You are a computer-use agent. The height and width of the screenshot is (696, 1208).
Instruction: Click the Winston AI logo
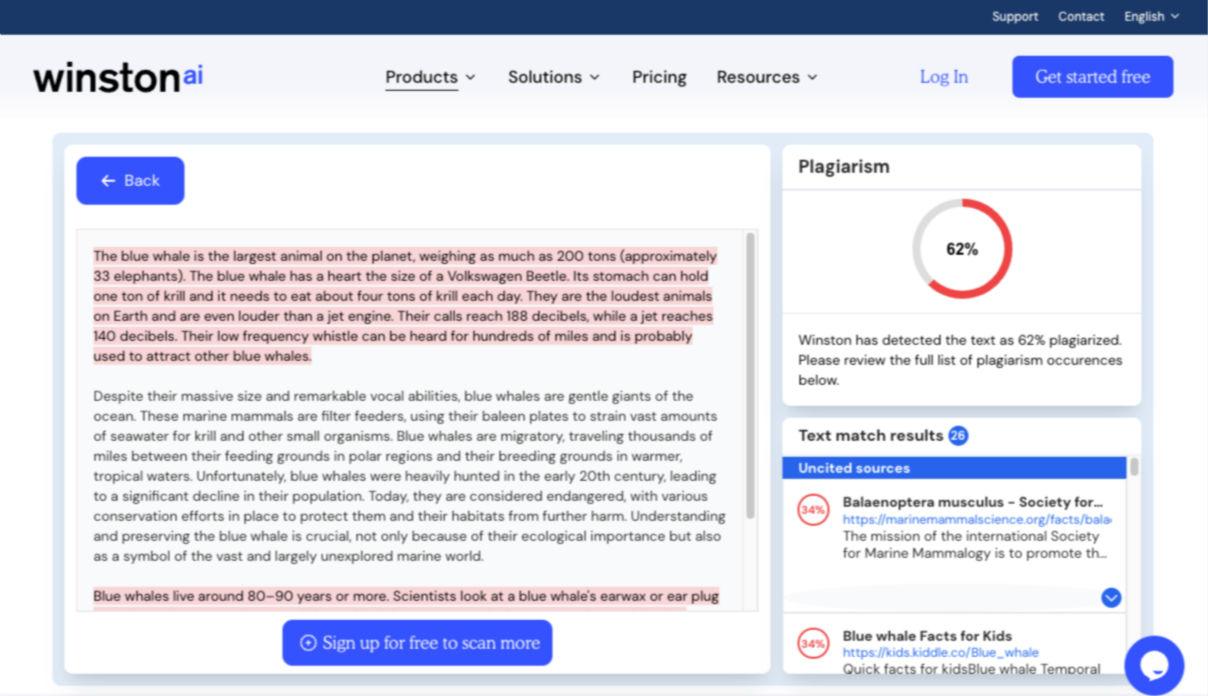point(118,77)
